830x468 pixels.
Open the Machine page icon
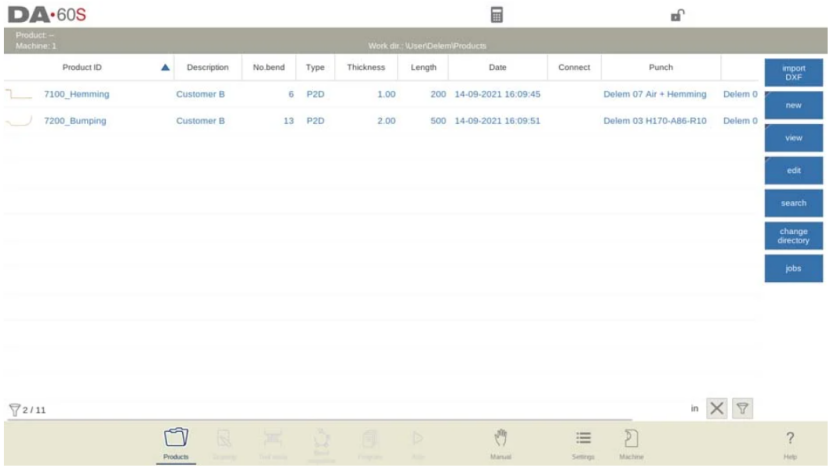[x=631, y=443]
